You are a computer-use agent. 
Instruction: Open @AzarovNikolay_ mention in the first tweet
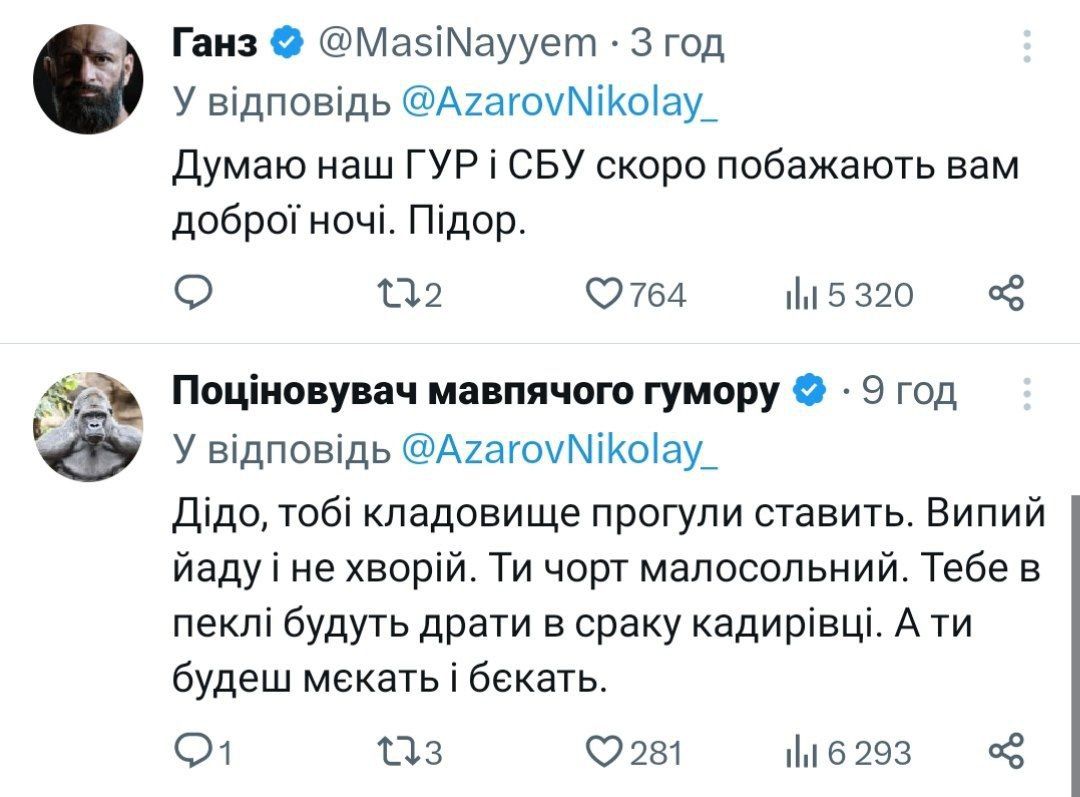click(x=559, y=101)
